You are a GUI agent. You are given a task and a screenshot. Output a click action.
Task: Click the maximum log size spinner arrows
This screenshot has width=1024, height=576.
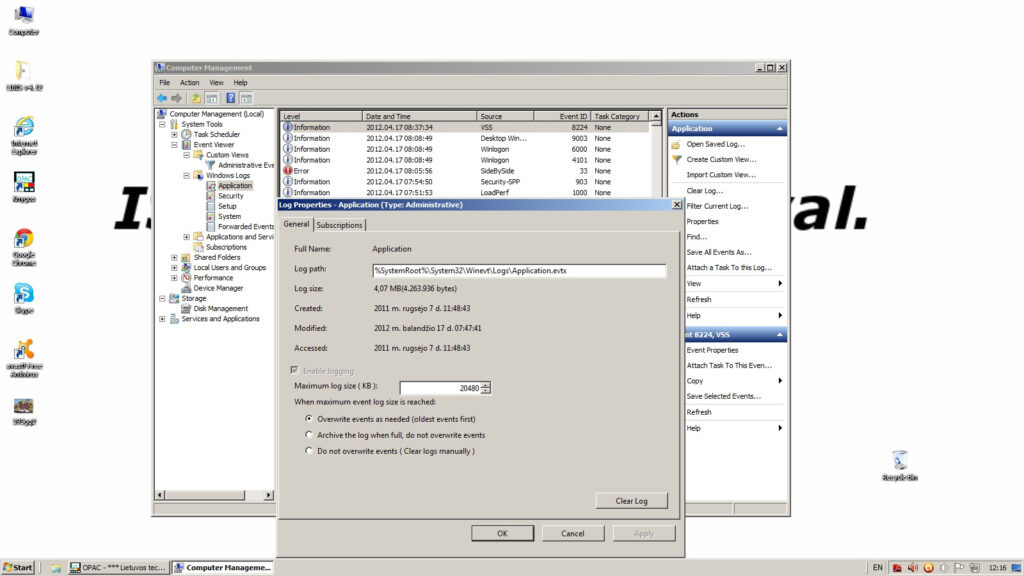point(485,388)
